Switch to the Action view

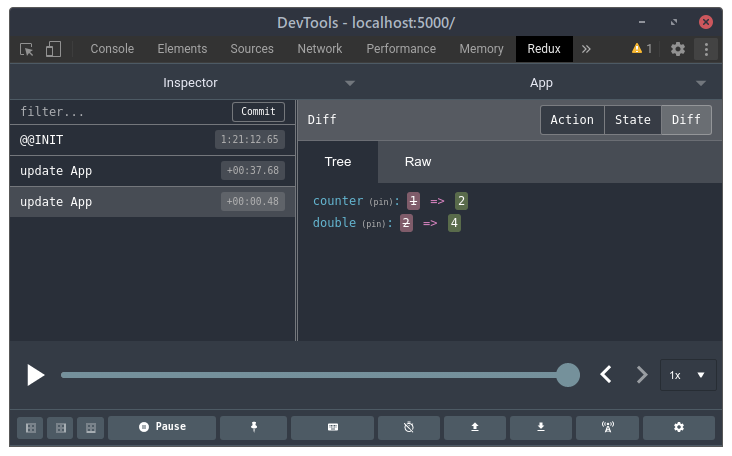point(572,120)
